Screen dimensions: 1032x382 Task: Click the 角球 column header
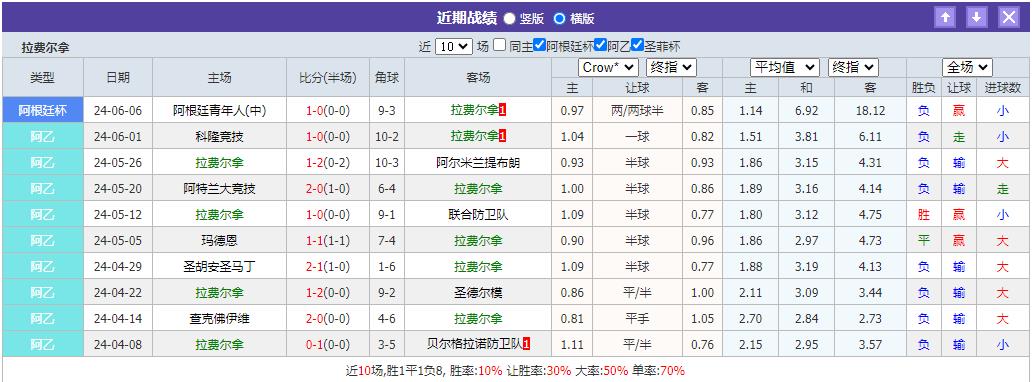pos(386,78)
